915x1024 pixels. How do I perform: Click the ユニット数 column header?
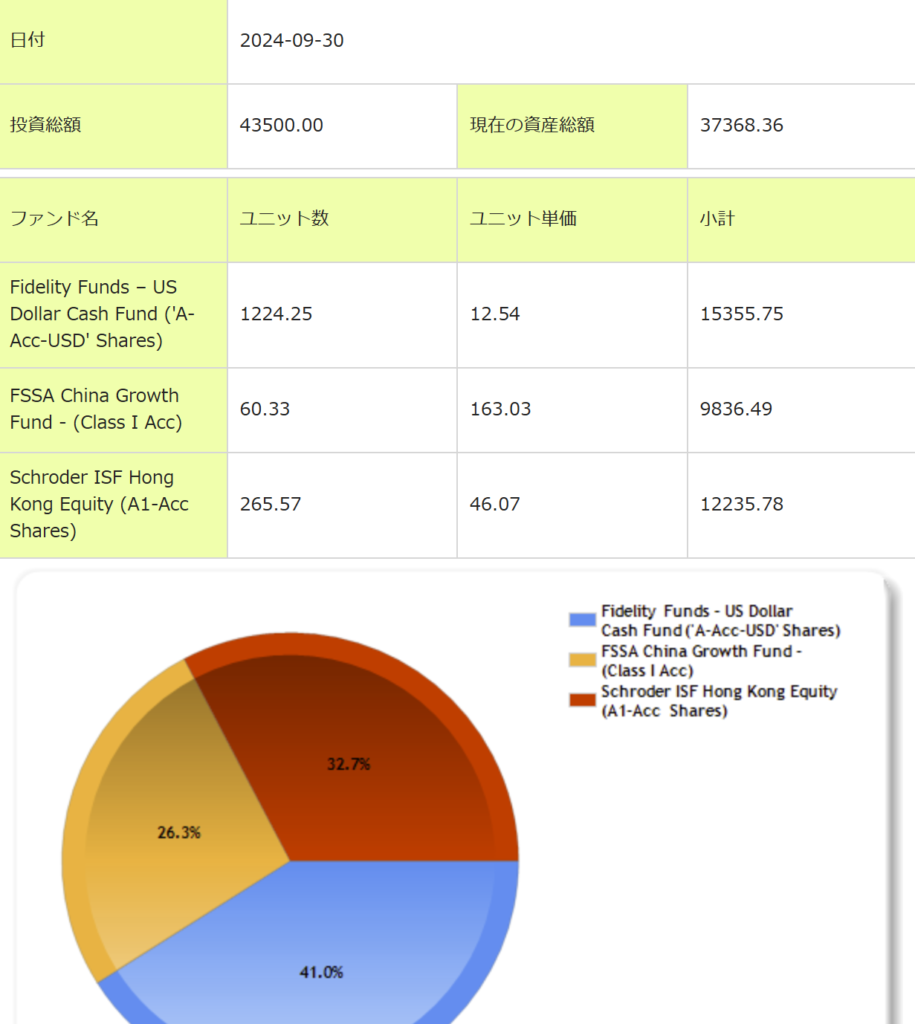tap(284, 219)
